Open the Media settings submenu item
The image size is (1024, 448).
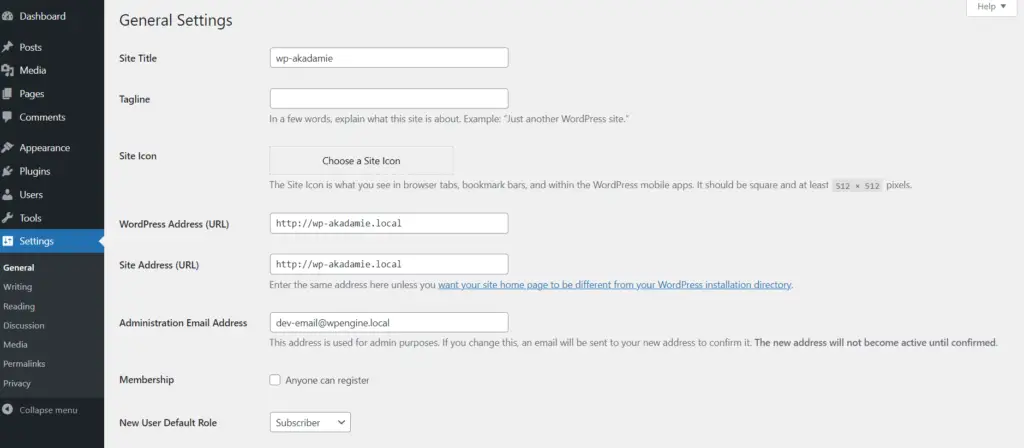[15, 344]
